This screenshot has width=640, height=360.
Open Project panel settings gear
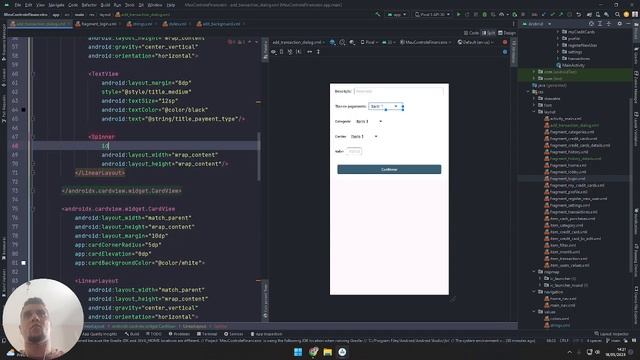pyautogui.click(x=619, y=24)
